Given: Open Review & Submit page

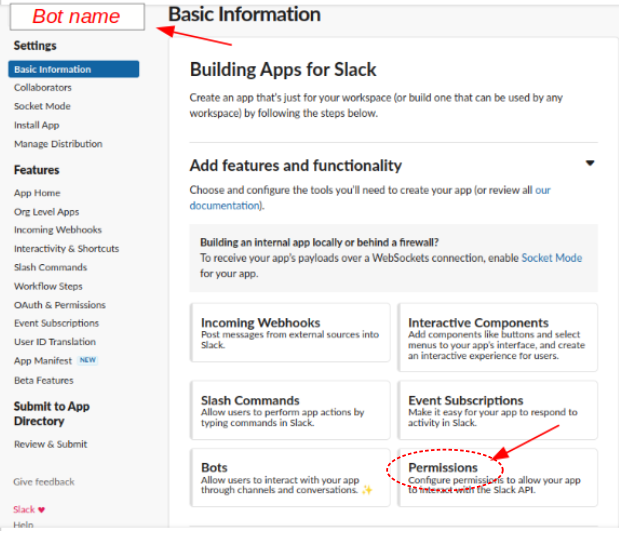Looking at the screenshot, I should [51, 444].
